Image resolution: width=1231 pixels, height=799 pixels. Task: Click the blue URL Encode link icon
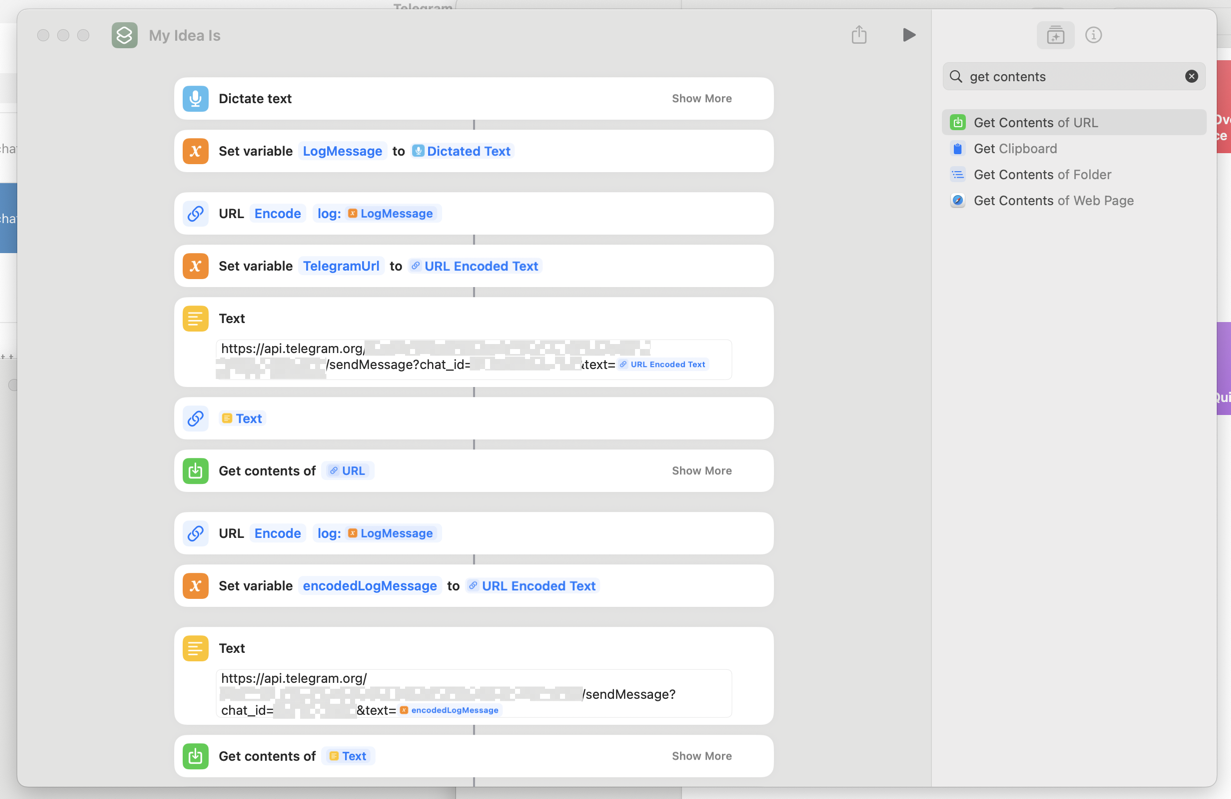coord(195,213)
